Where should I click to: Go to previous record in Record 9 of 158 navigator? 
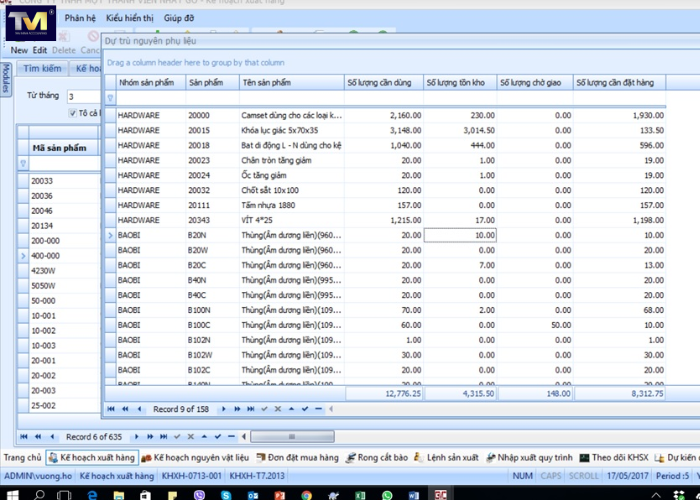coord(139,409)
